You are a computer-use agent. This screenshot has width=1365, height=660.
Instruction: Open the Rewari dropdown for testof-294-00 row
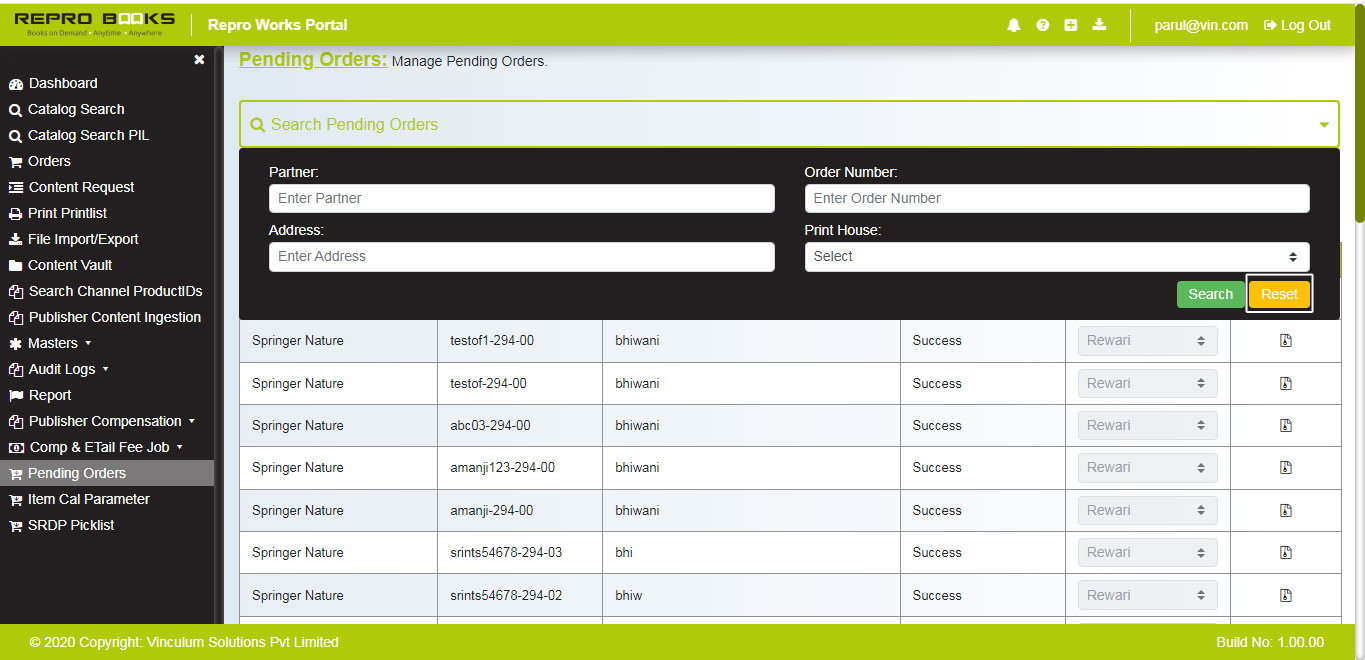[x=1147, y=382]
